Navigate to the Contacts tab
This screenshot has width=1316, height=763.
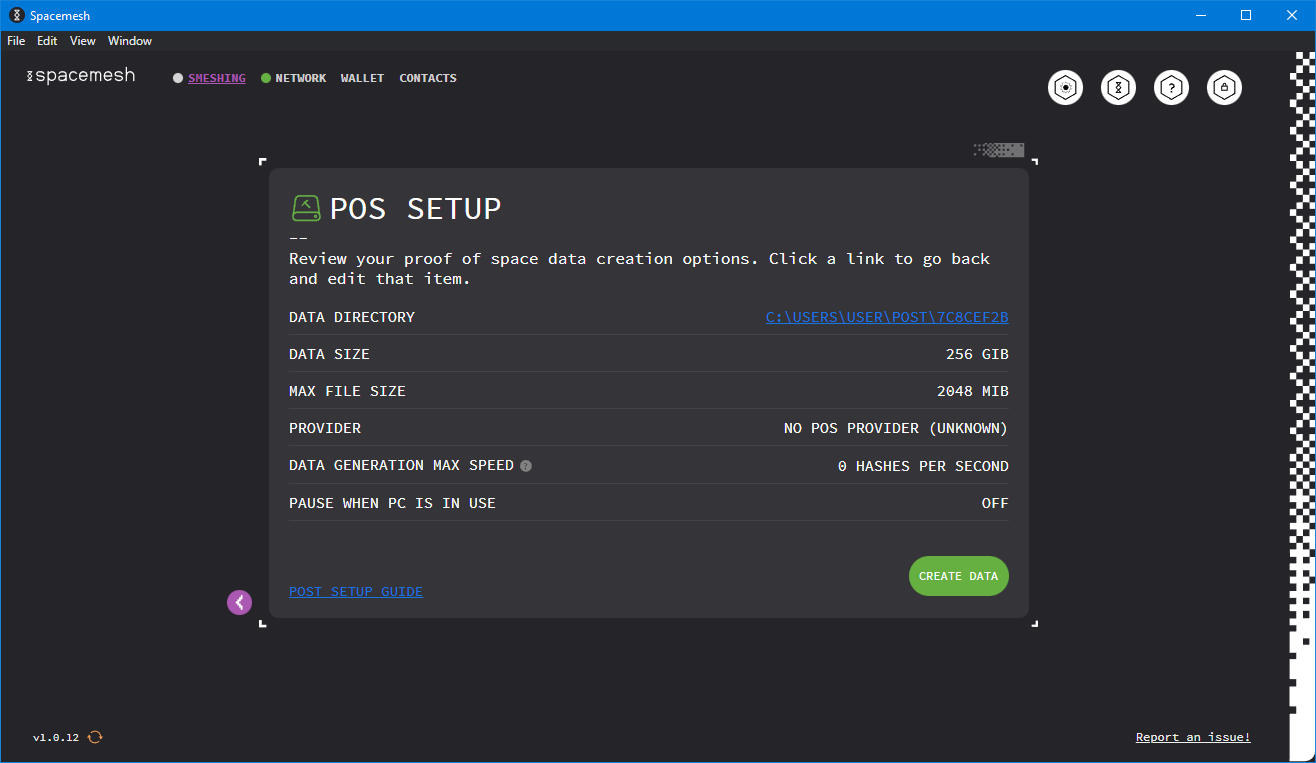[428, 78]
